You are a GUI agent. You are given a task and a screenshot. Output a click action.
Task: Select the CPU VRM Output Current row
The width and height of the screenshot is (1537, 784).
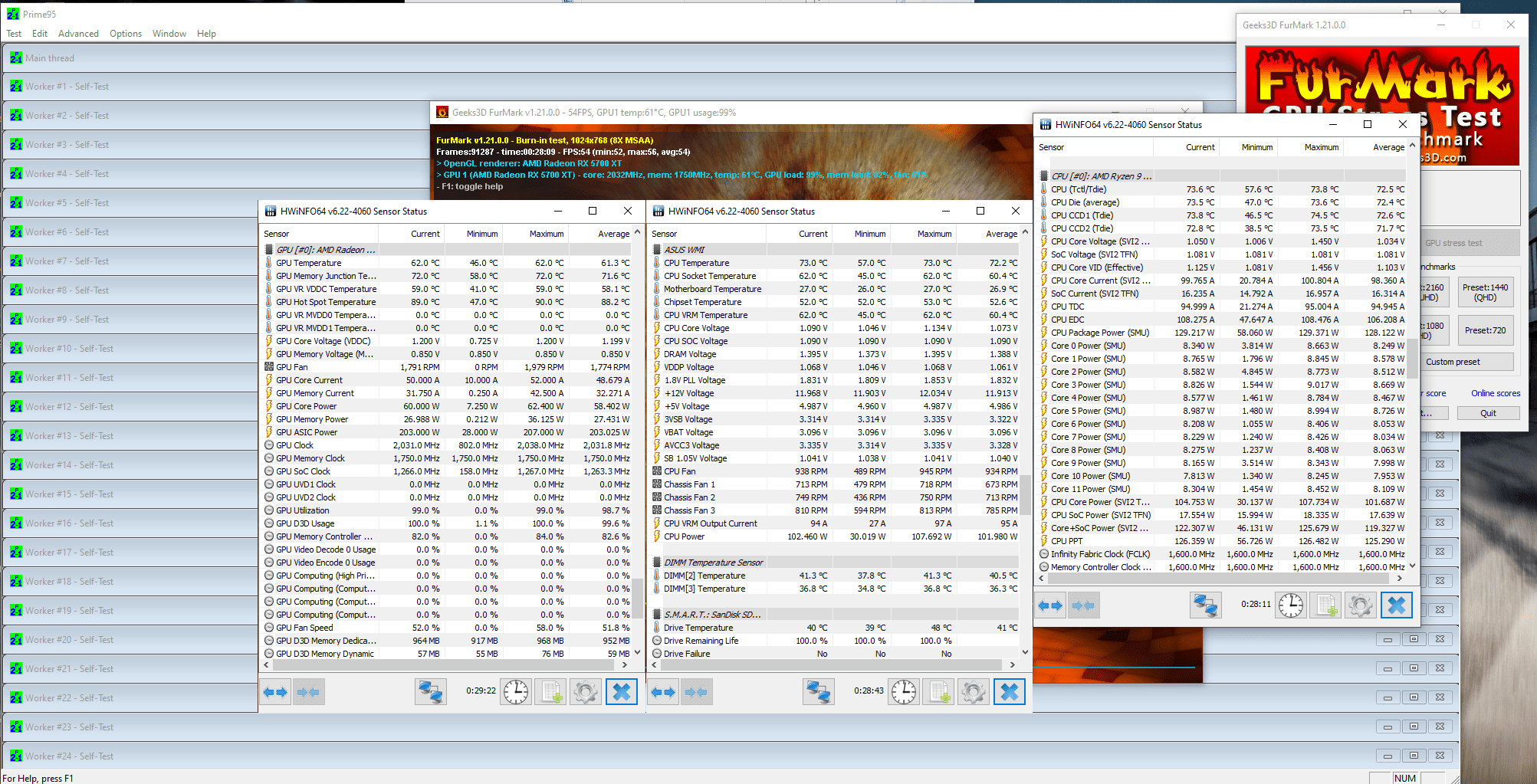coord(834,523)
